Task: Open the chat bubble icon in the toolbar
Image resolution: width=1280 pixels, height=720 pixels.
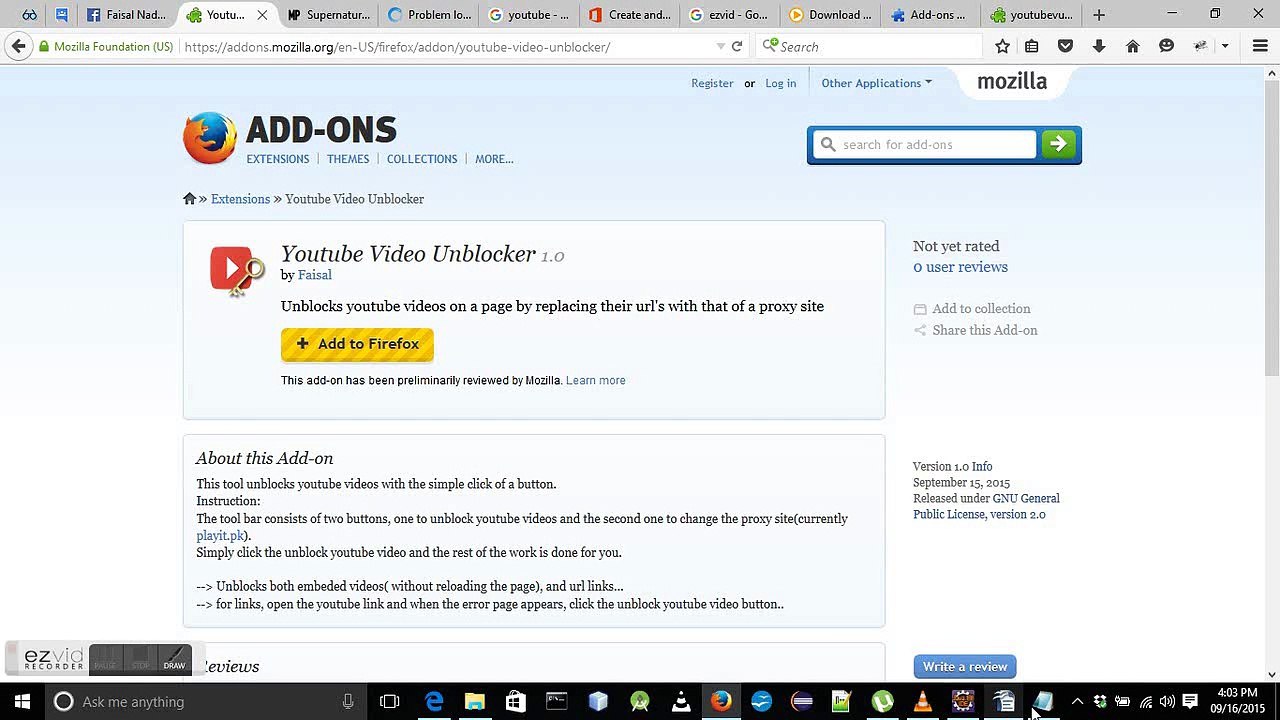Action: click(x=1166, y=46)
